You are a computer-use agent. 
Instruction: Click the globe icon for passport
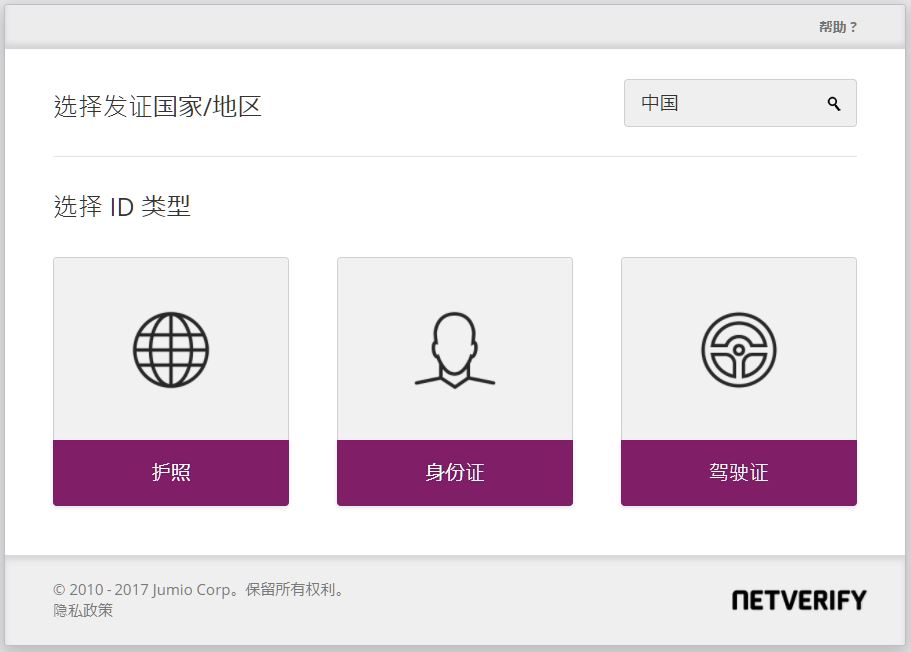click(171, 350)
